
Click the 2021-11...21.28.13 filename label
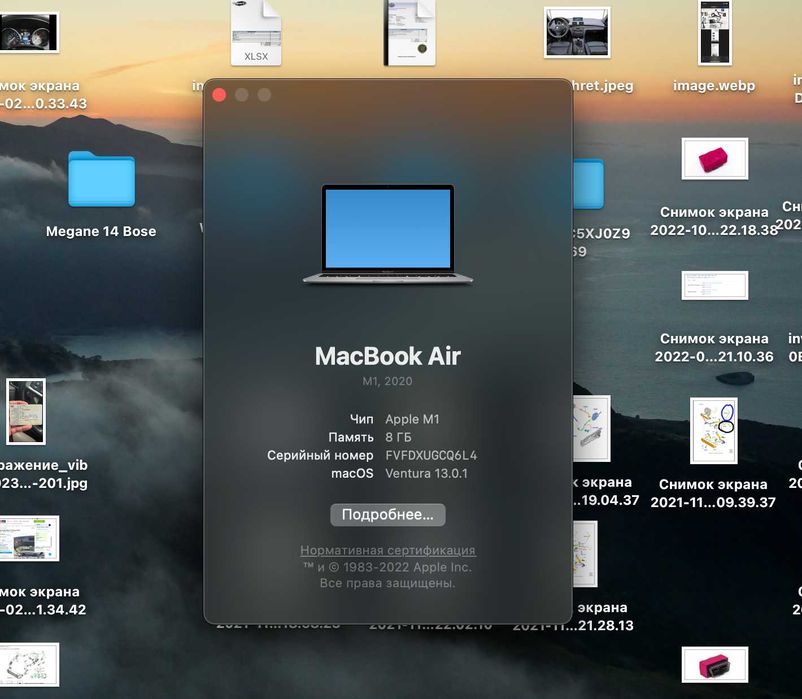pos(573,625)
